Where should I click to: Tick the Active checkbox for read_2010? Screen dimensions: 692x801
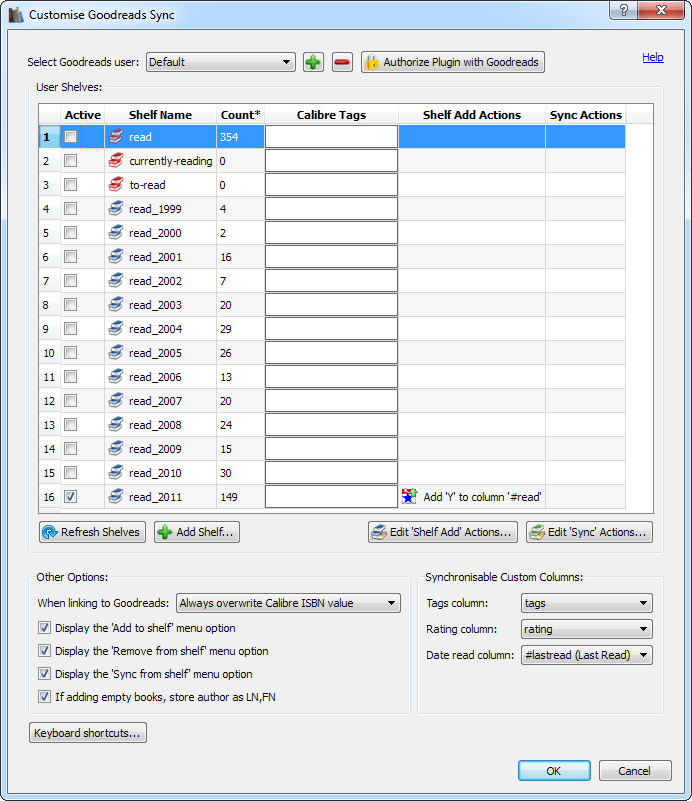click(70, 473)
